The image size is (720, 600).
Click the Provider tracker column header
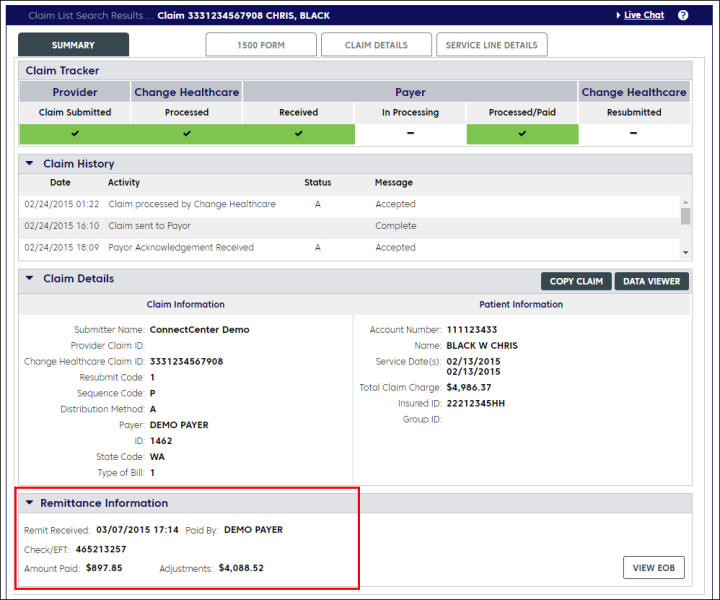click(x=75, y=92)
